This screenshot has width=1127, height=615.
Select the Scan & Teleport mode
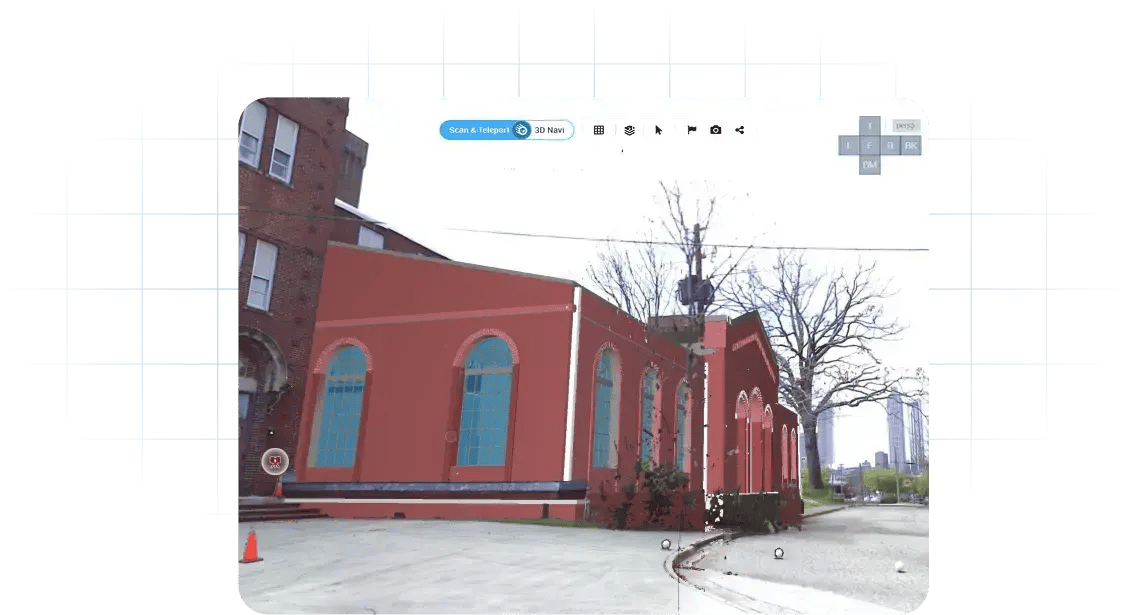479,130
